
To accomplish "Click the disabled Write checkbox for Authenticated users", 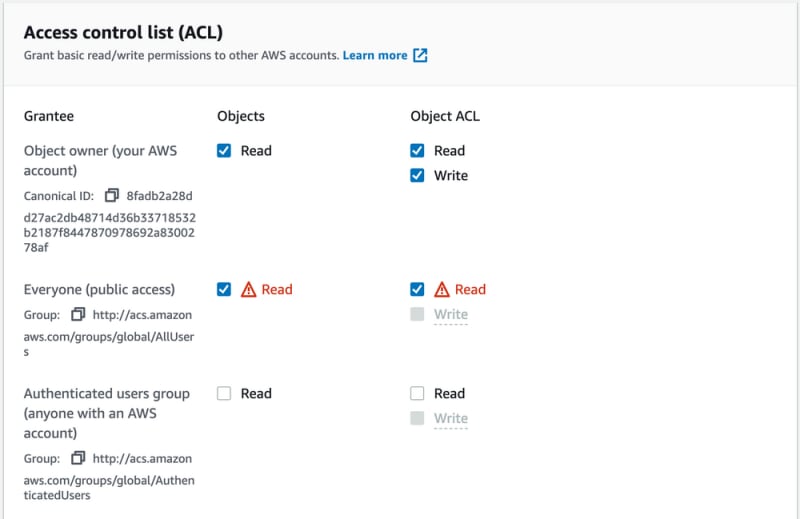I will (x=417, y=418).
